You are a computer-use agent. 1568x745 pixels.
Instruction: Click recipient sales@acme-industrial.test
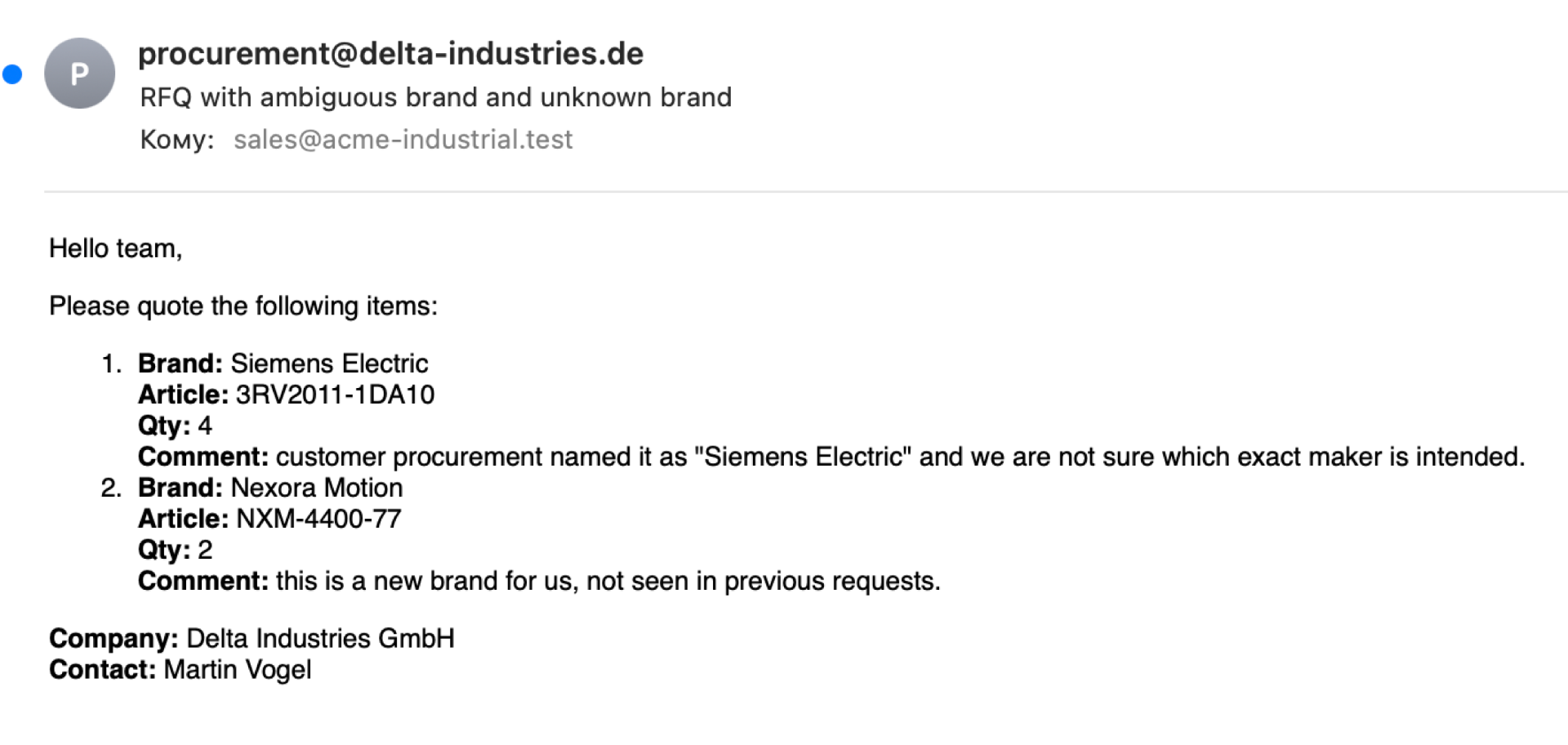[x=403, y=140]
